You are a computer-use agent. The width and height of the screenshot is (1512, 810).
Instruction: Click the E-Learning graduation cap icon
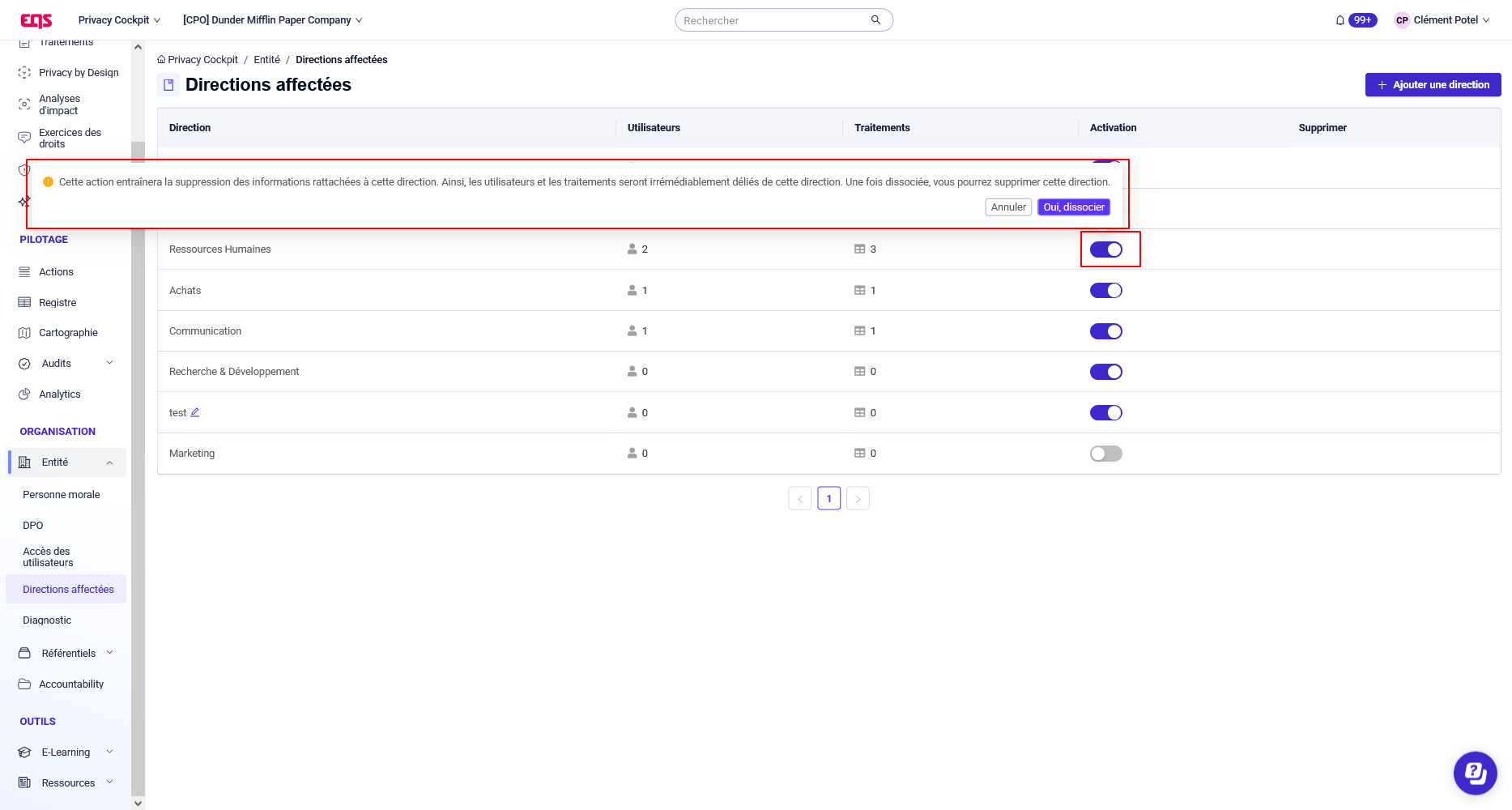coord(24,752)
